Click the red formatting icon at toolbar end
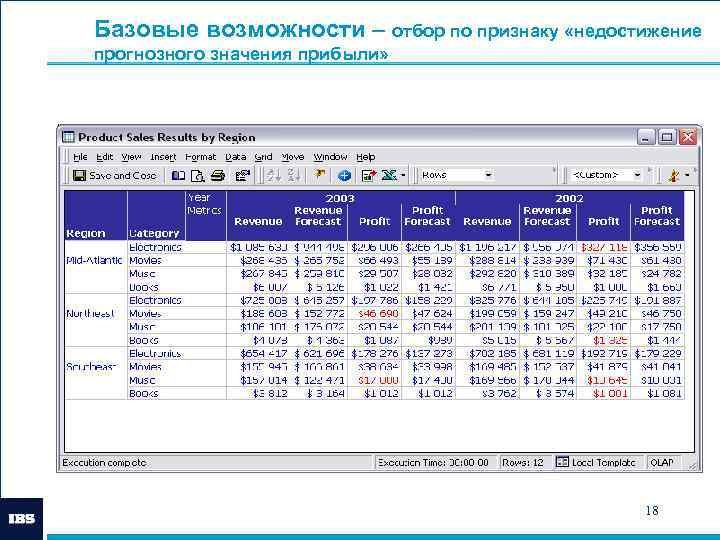 674,176
